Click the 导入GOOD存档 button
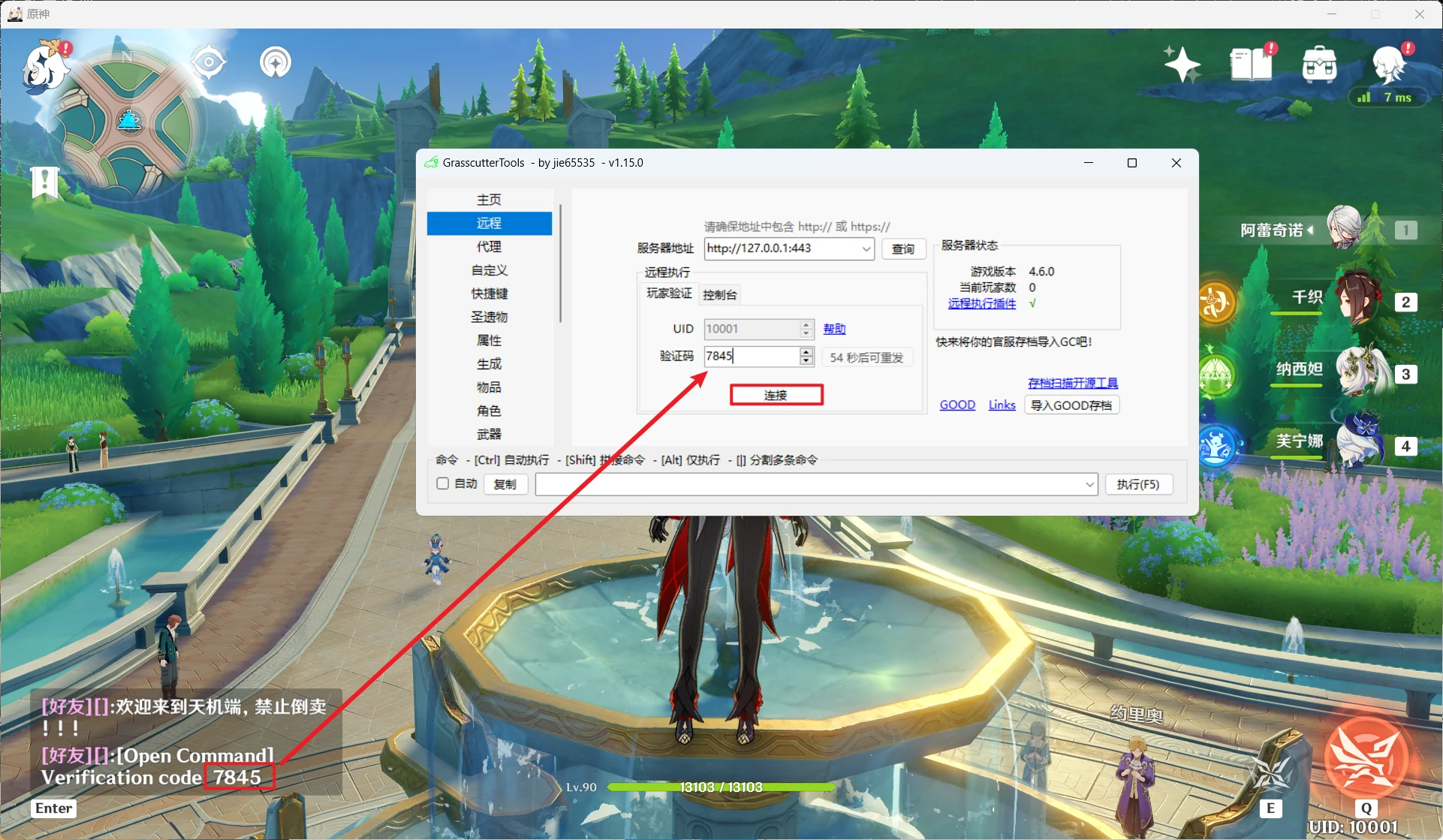Image resolution: width=1443 pixels, height=840 pixels. 1071,405
